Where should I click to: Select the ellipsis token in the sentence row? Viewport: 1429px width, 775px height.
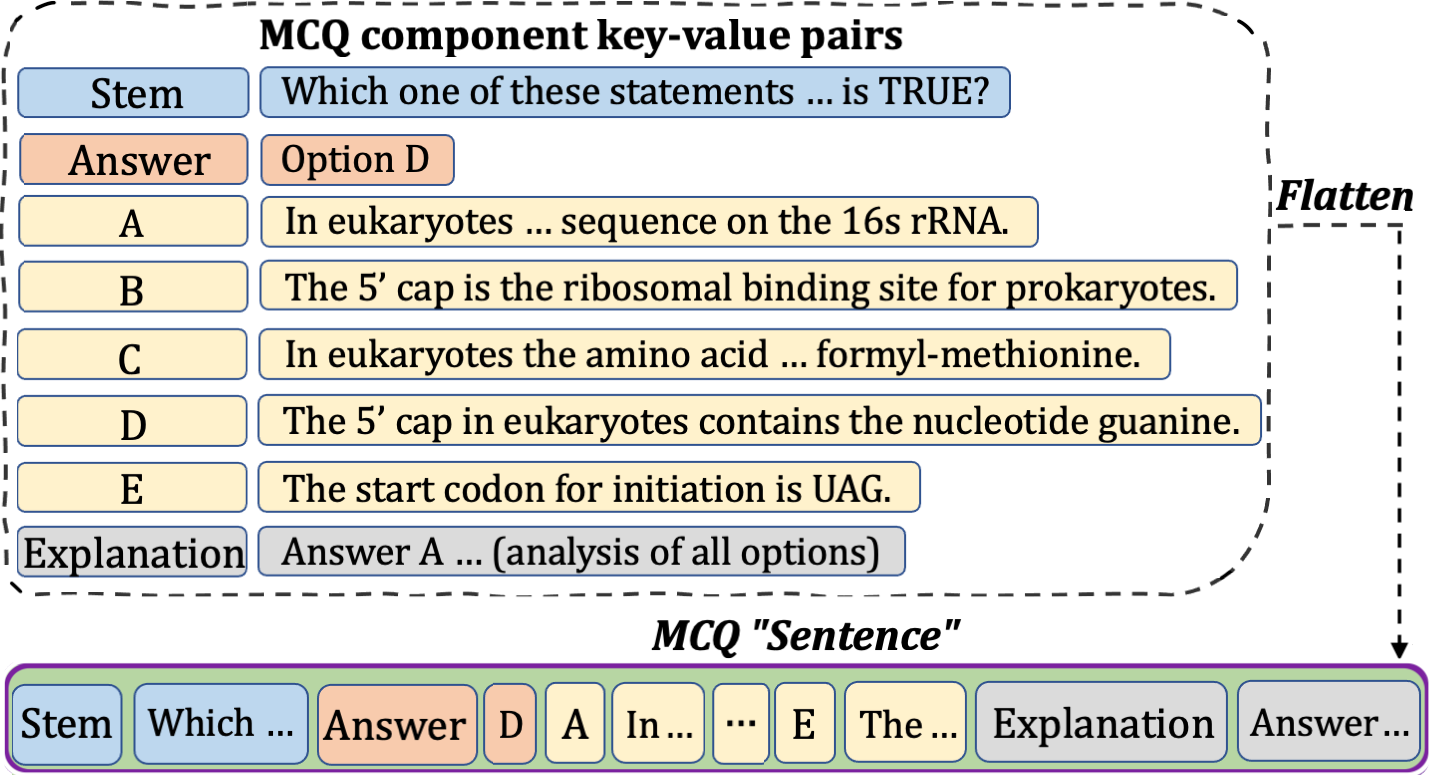pos(741,724)
